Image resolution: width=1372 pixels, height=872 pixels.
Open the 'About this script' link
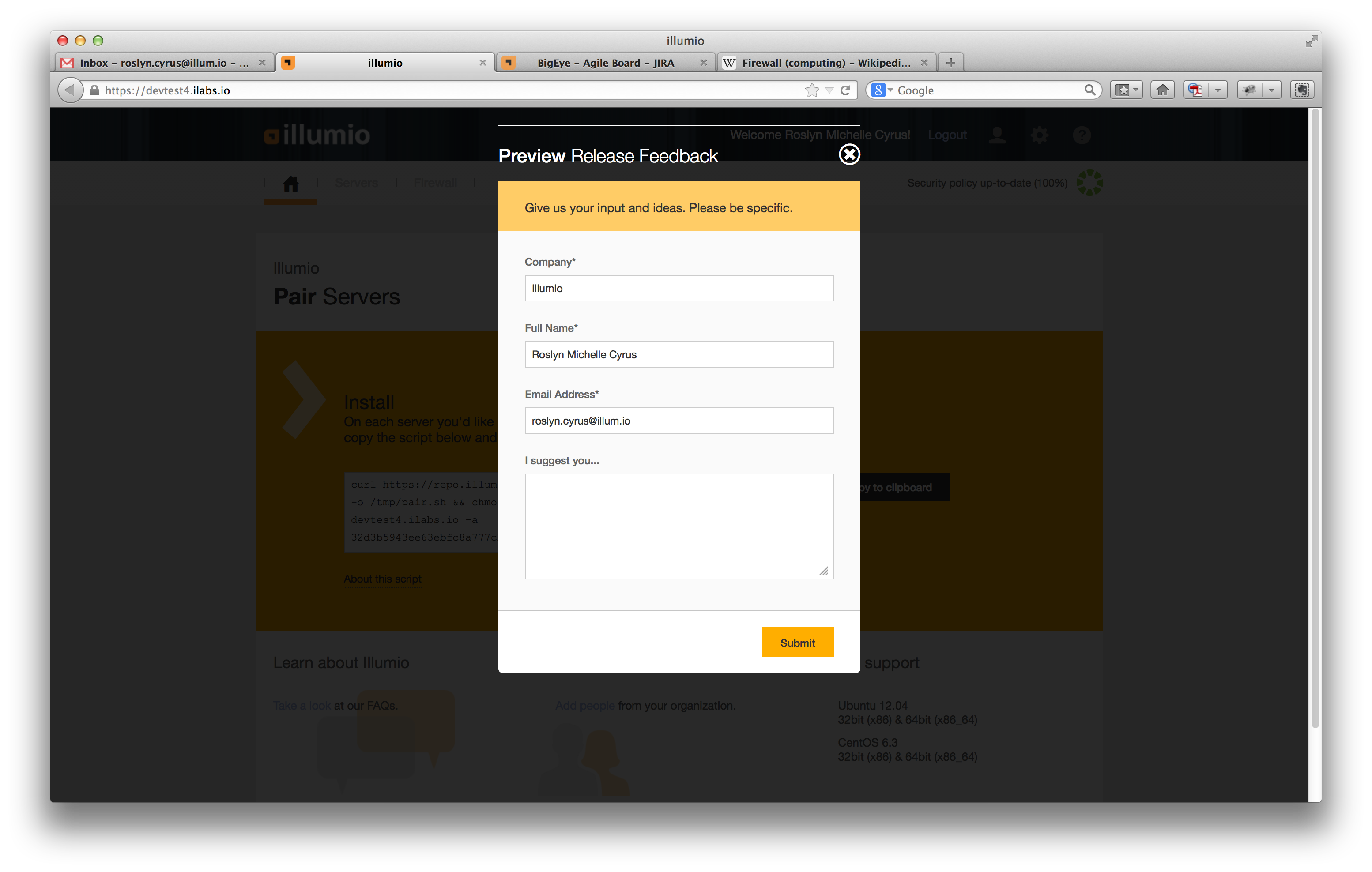[382, 579]
